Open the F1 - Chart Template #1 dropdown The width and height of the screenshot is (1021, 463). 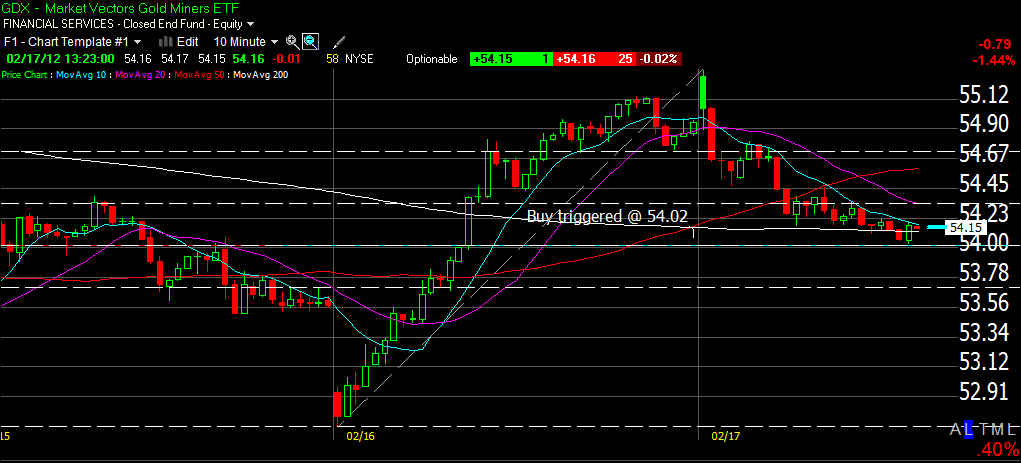point(72,42)
